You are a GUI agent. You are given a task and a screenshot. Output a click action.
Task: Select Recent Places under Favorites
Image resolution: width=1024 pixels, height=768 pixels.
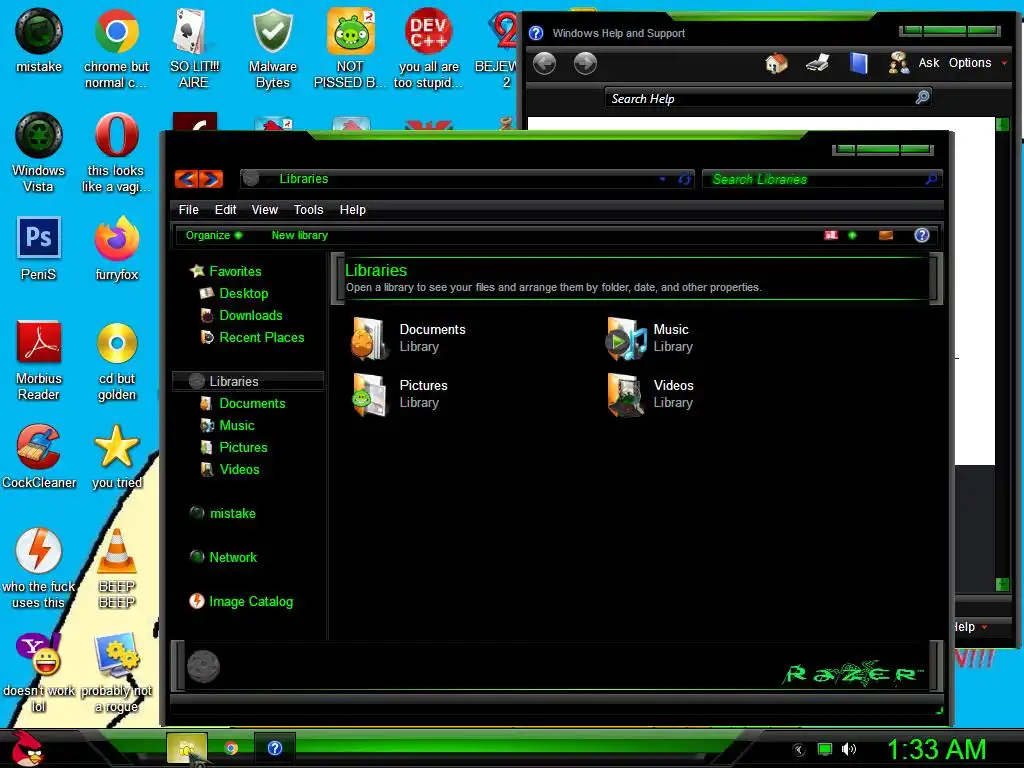tap(251, 338)
